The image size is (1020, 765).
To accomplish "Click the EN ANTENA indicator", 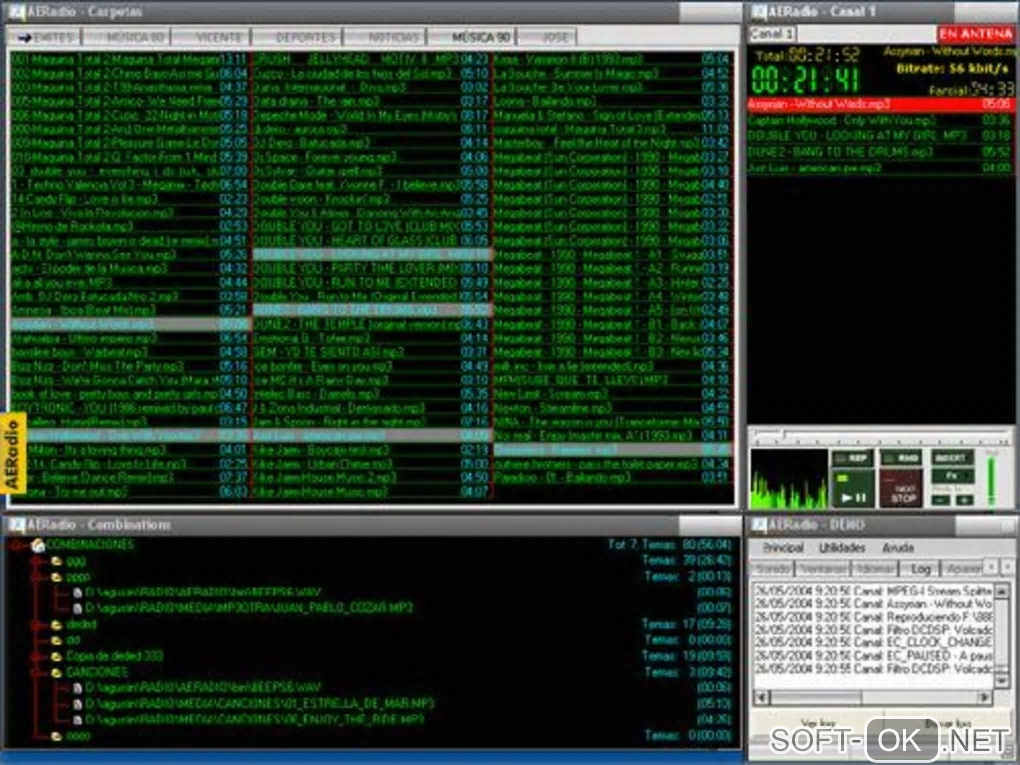I will [975, 33].
